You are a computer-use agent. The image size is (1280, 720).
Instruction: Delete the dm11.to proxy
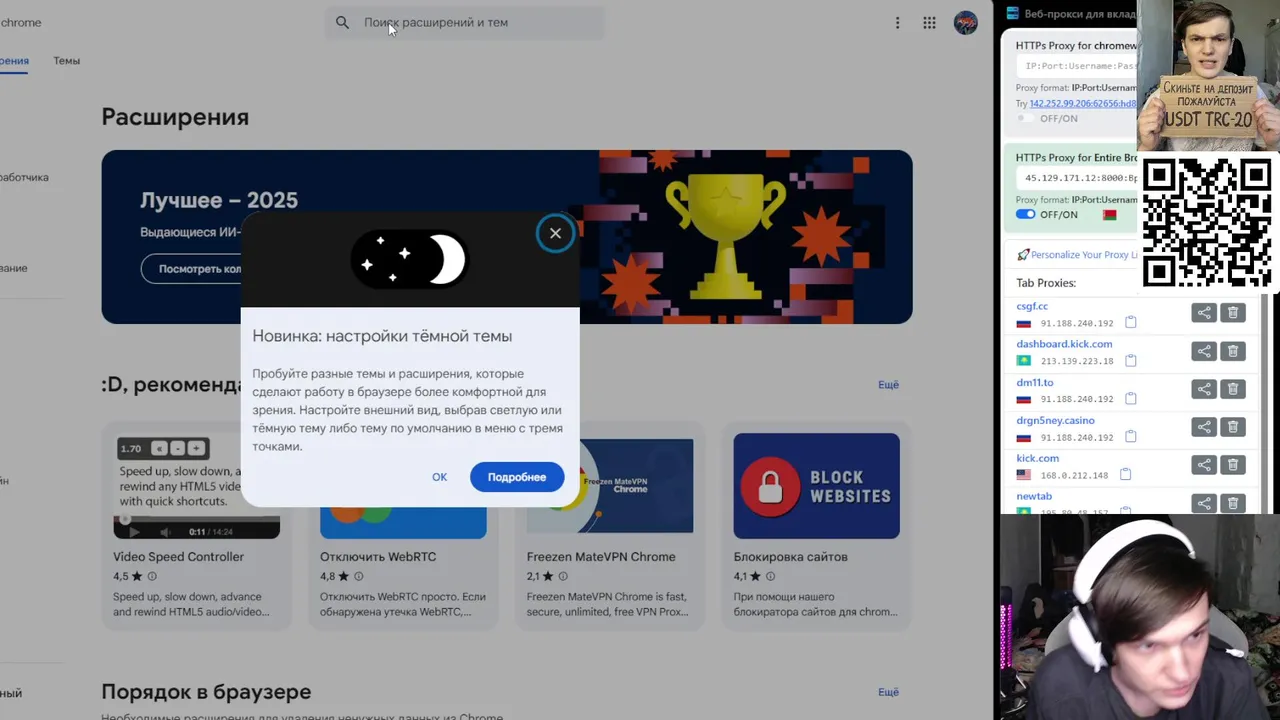1233,389
